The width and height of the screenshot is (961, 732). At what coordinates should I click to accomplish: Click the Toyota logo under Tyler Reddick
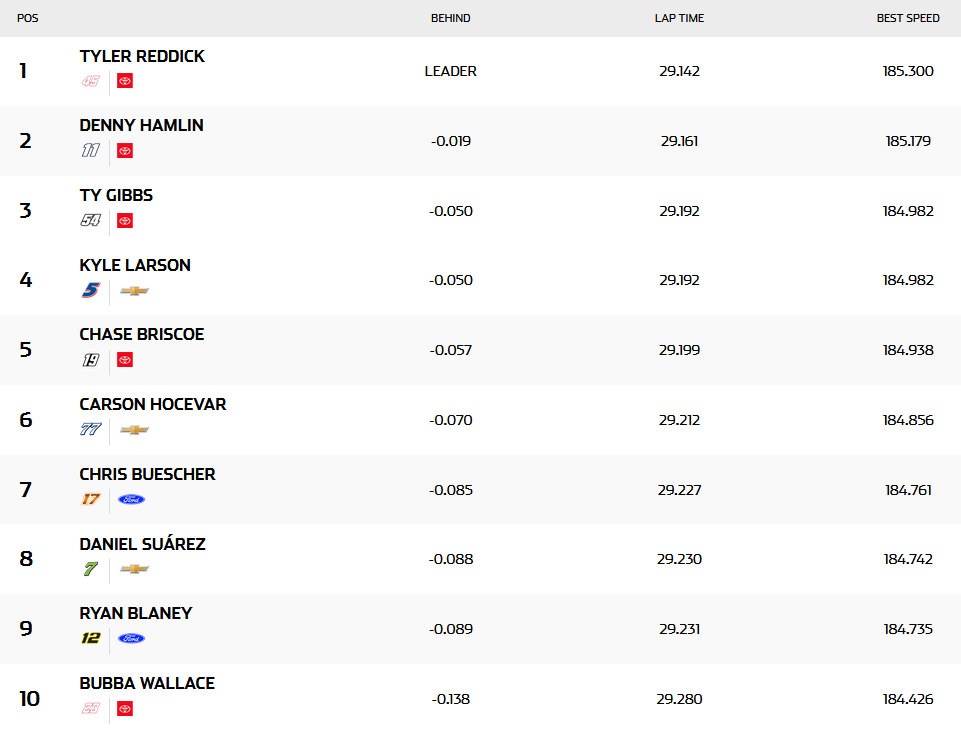pyautogui.click(x=125, y=81)
